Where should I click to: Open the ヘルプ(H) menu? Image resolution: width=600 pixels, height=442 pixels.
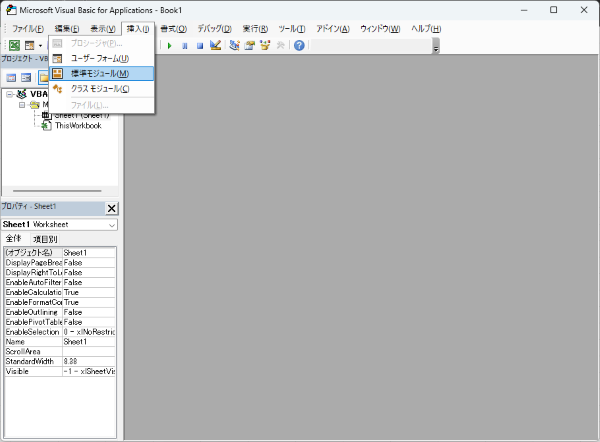426,29
